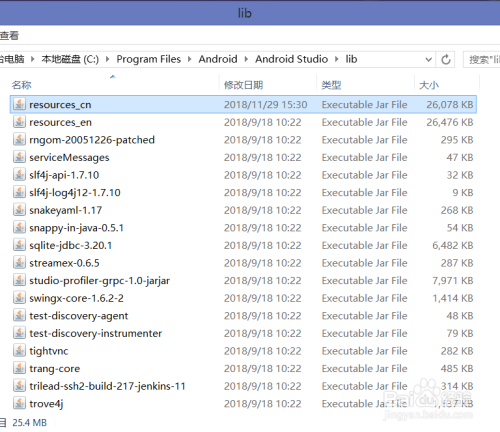
Task: Click the 2018/11/29 15:30 date cell
Action: (265, 105)
